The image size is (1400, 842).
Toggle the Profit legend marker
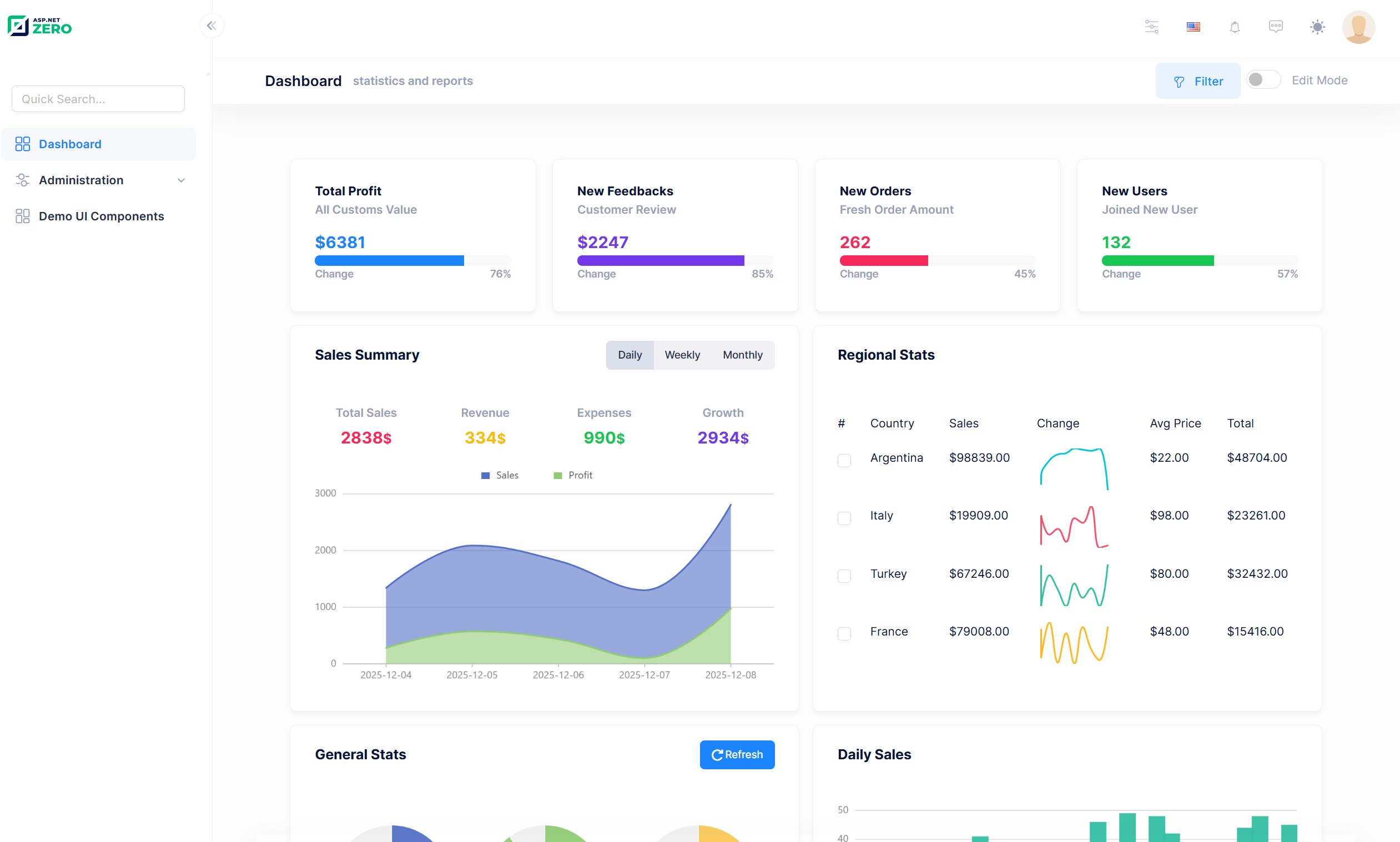click(557, 476)
